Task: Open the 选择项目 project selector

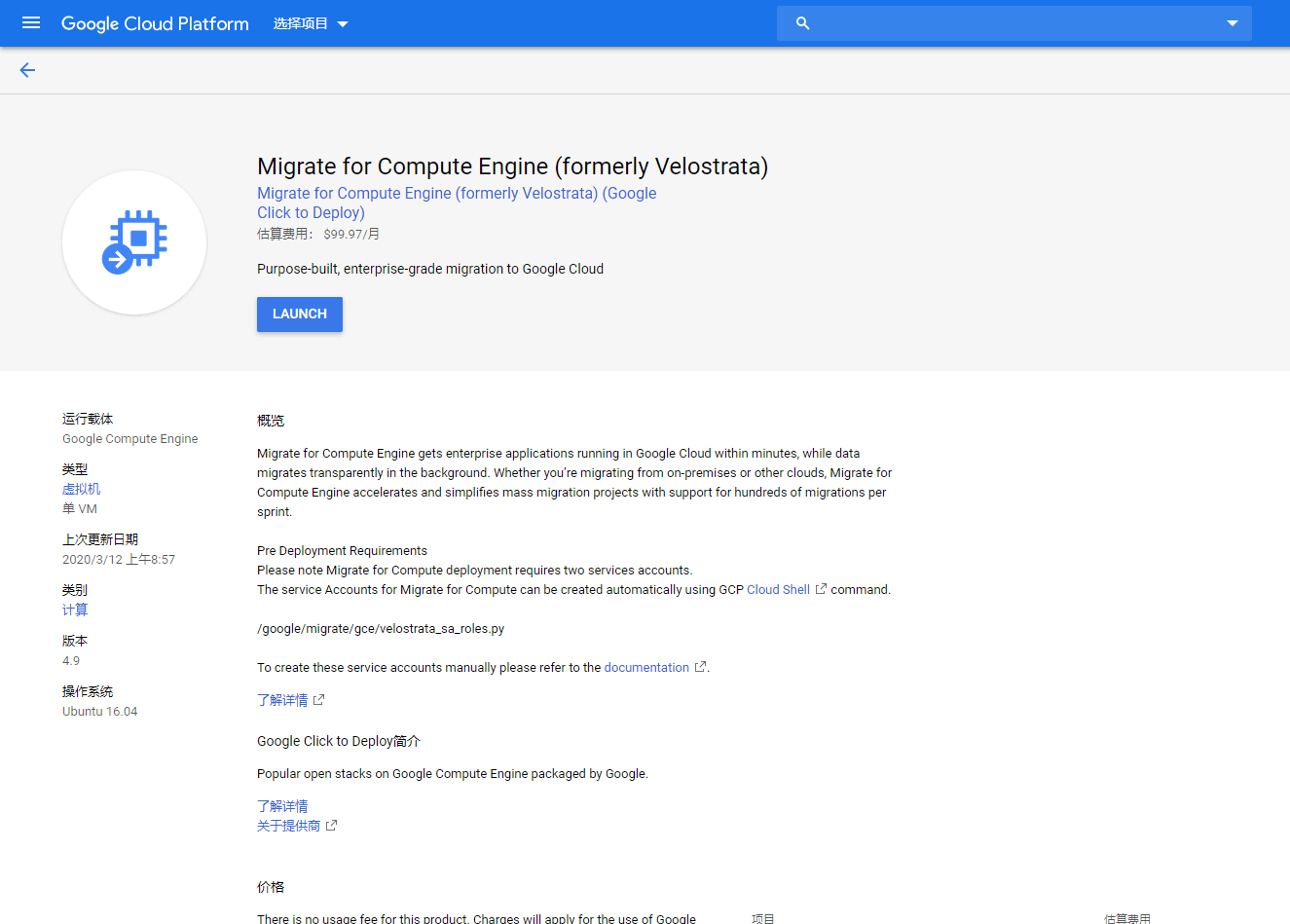Action: point(311,23)
